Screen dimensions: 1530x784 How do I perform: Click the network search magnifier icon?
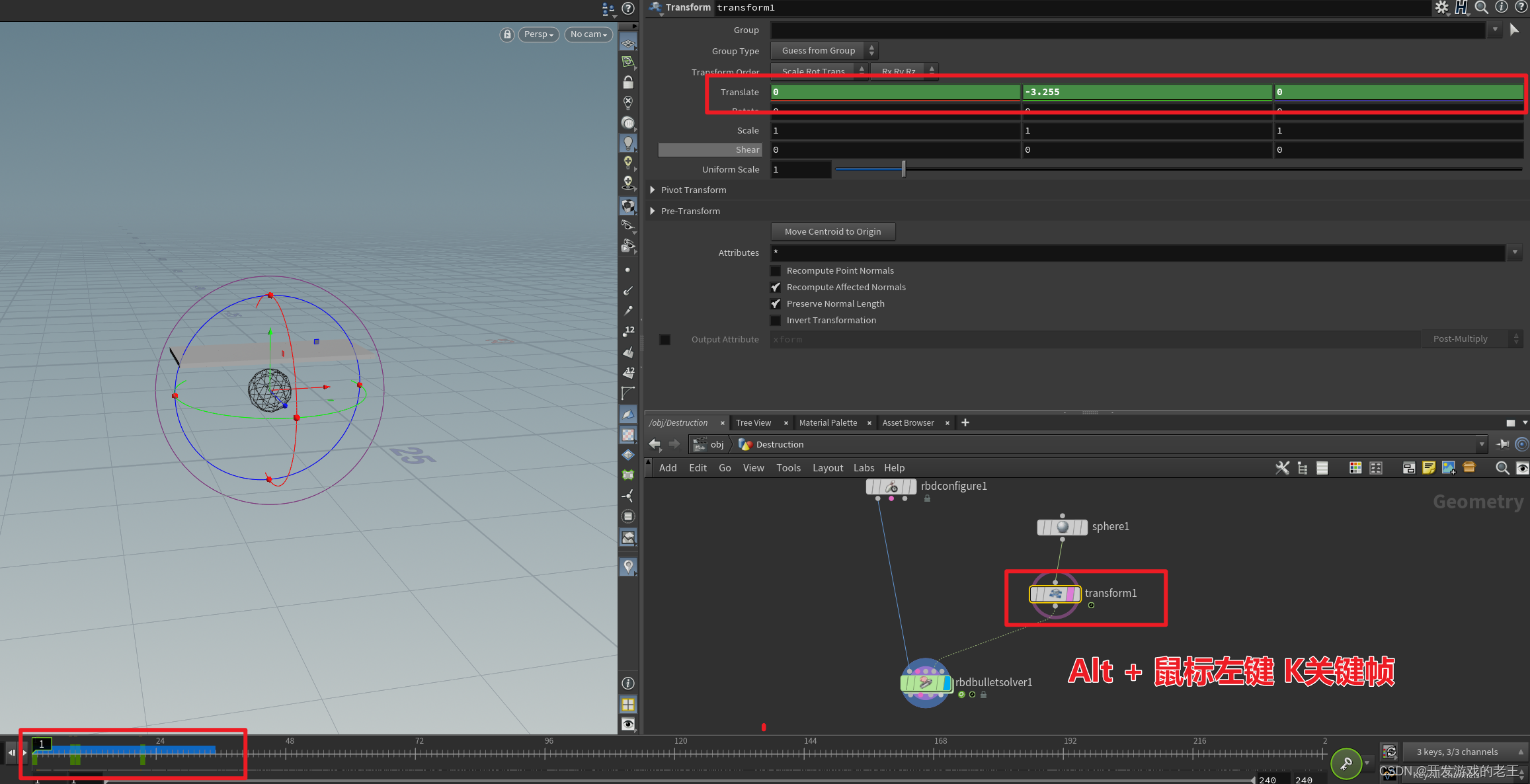[x=1502, y=468]
